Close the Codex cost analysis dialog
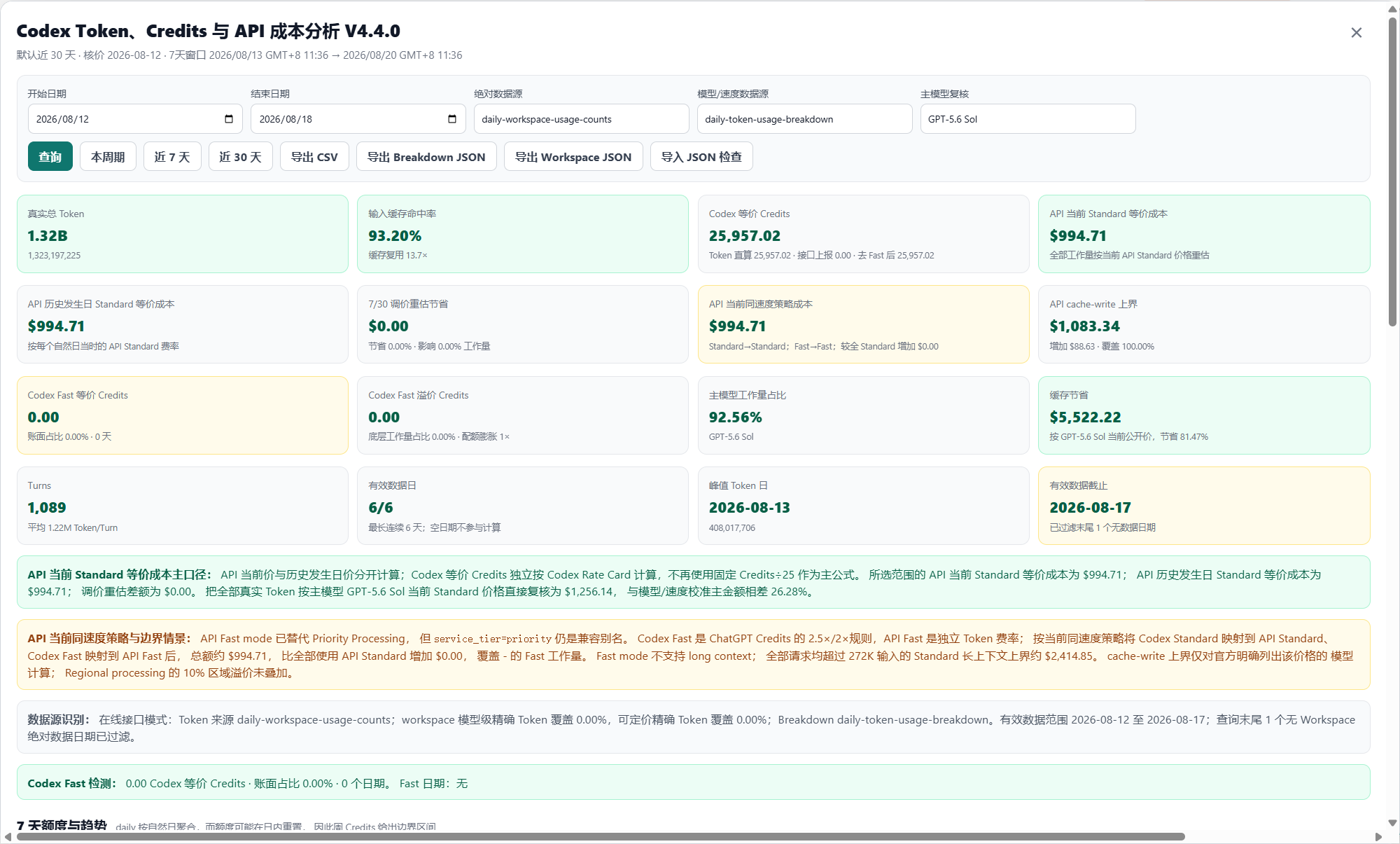 point(1356,33)
